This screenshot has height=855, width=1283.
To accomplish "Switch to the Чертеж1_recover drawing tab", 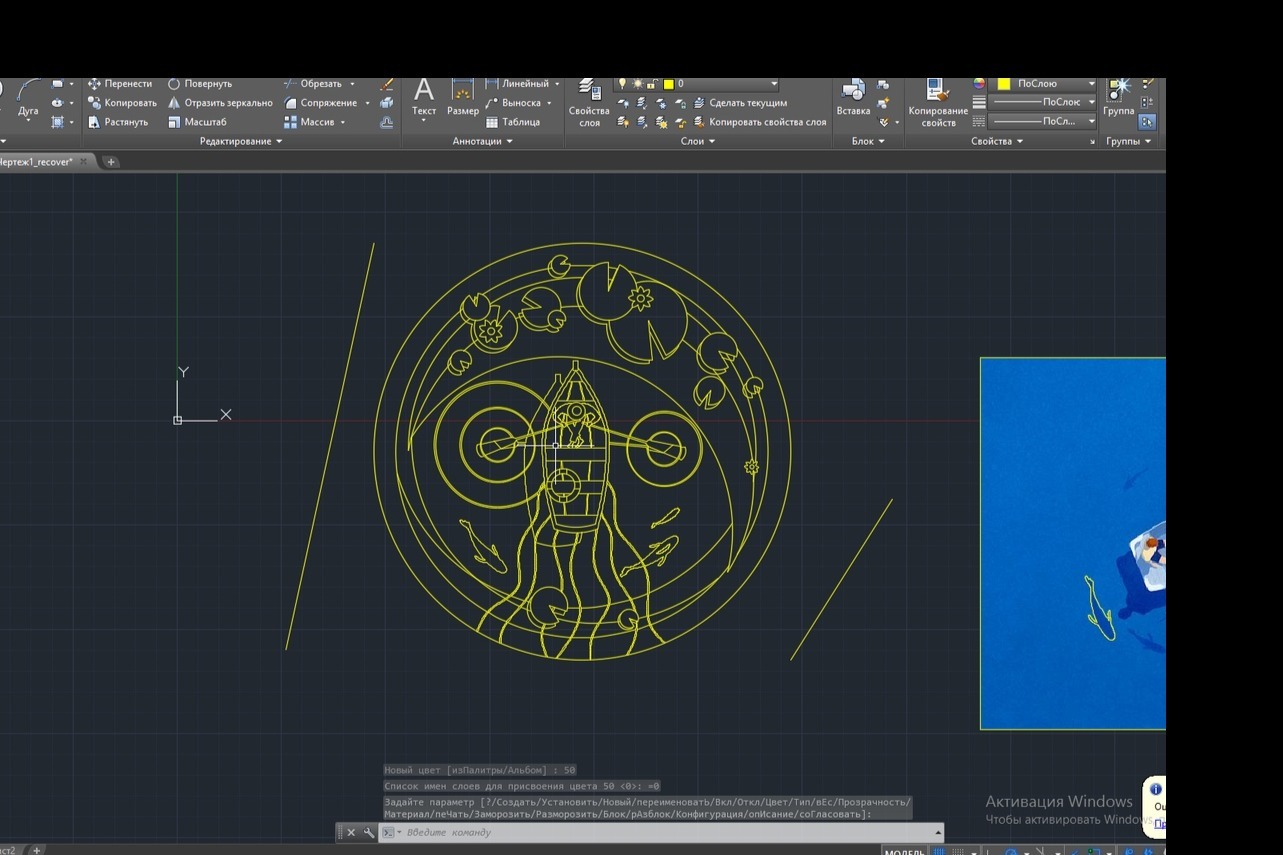I will click(x=36, y=161).
